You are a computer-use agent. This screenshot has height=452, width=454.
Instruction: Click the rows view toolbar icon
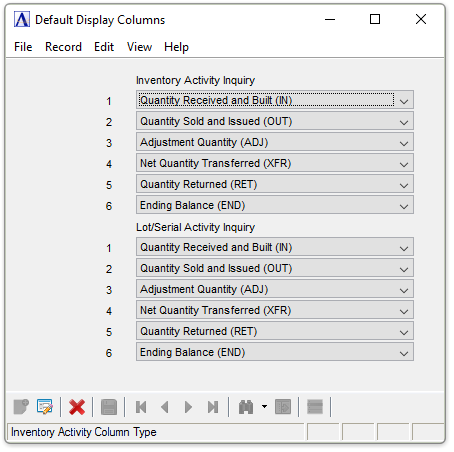315,407
